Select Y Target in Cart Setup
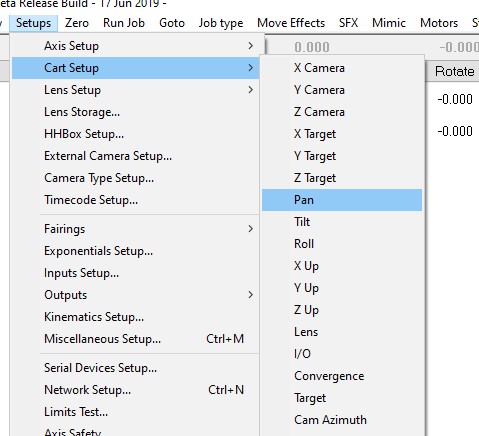This screenshot has height=436, width=479. click(x=342, y=156)
